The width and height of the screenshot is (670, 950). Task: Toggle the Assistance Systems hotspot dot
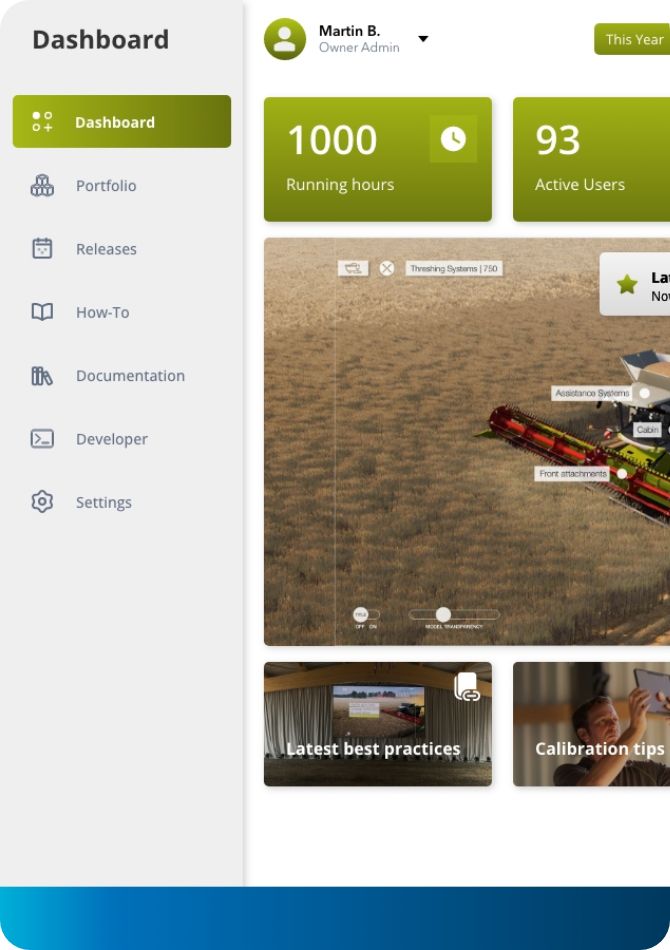click(x=645, y=393)
